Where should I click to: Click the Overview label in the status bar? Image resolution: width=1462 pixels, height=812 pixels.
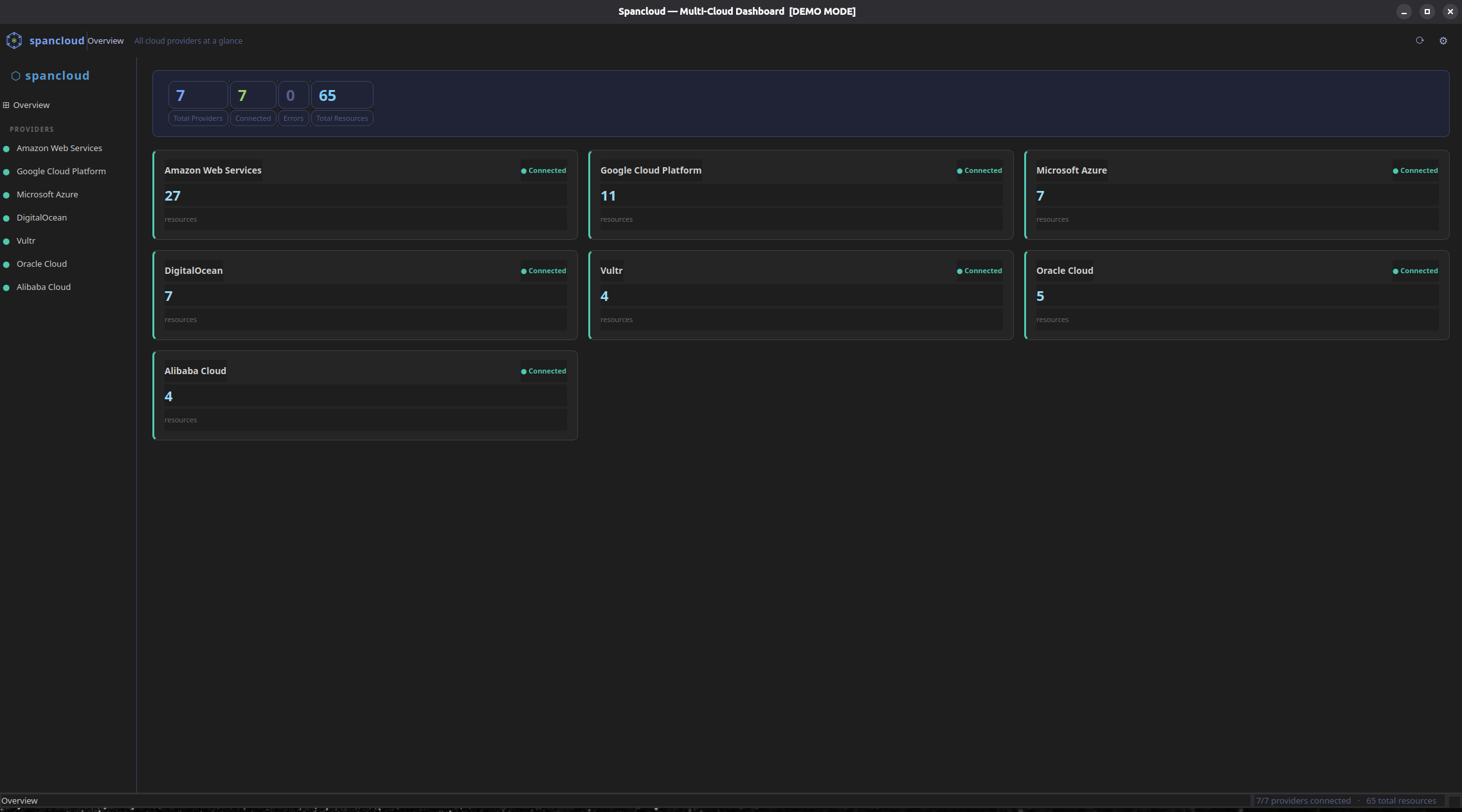pyautogui.click(x=19, y=800)
